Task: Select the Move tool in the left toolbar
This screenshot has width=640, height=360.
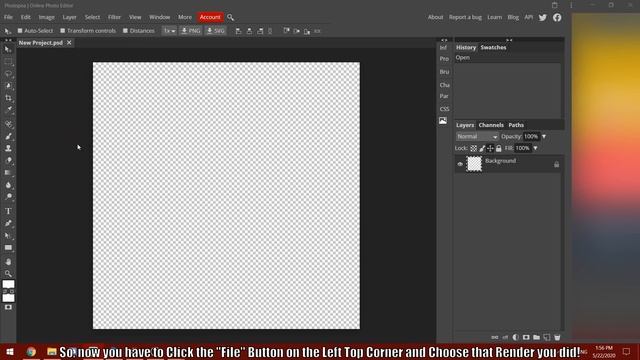Action: [8, 49]
